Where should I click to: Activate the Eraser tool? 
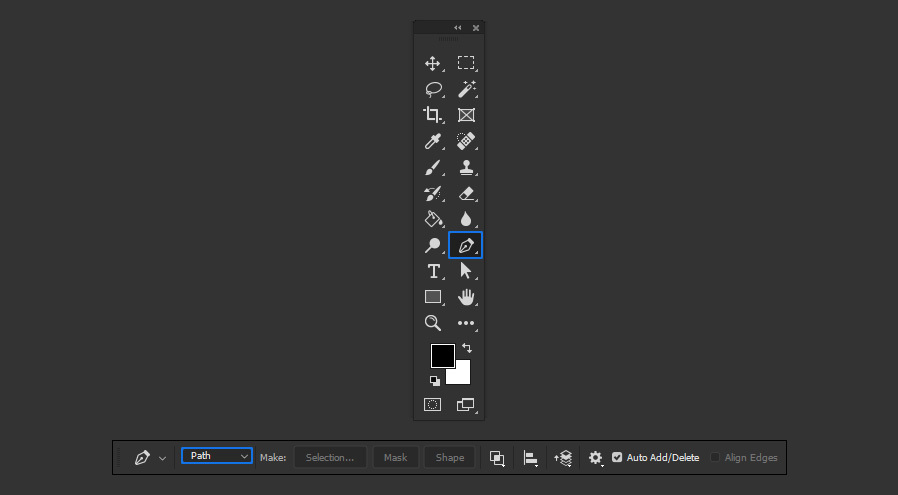tap(466, 194)
